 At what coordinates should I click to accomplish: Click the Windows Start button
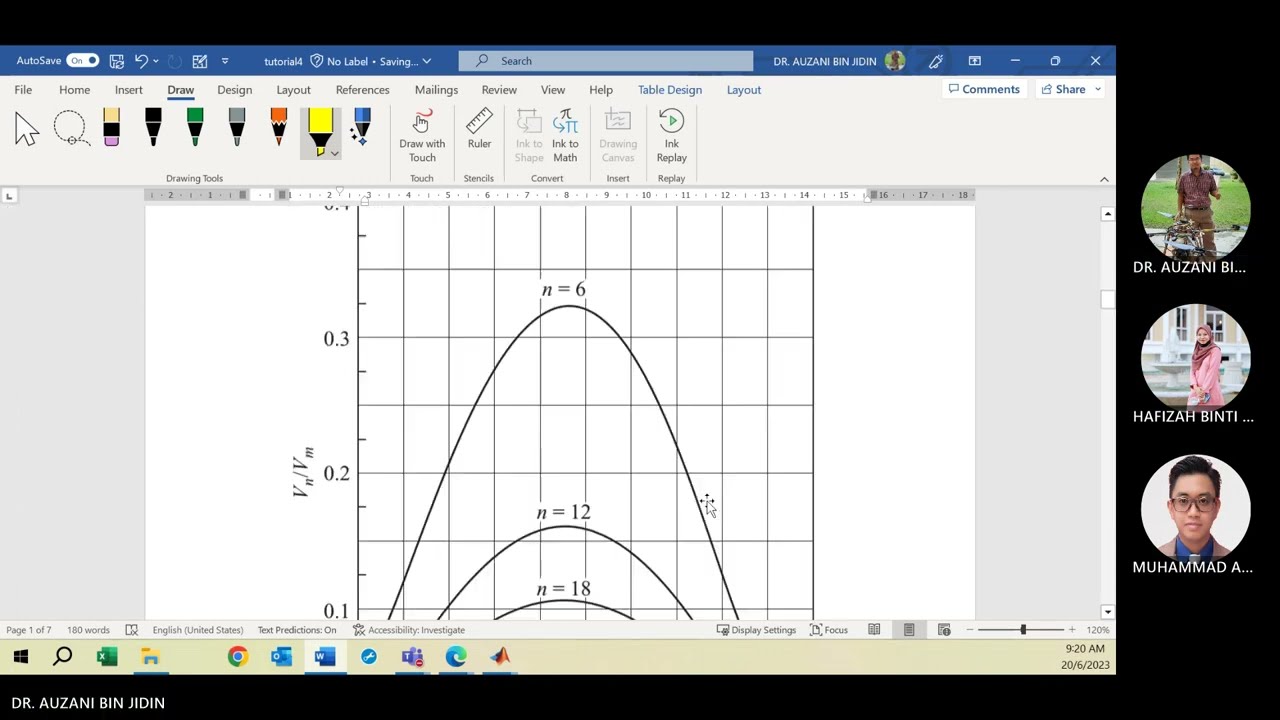(x=20, y=657)
